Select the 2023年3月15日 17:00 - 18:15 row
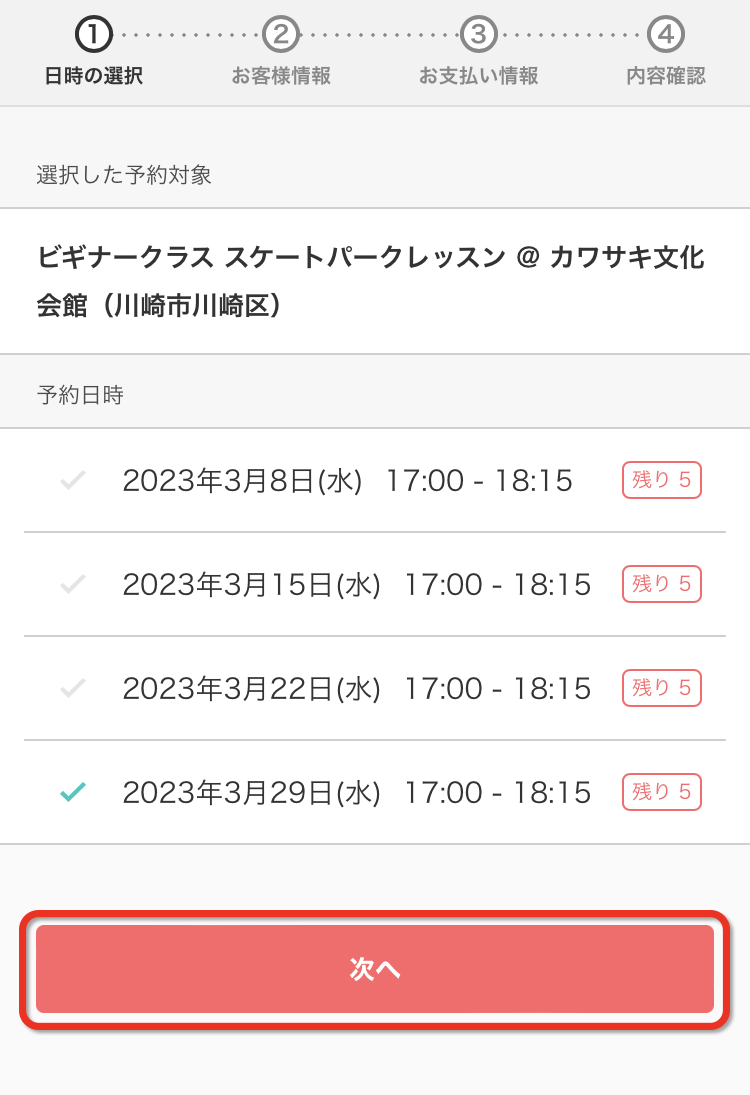The width and height of the screenshot is (750, 1095). (x=375, y=584)
